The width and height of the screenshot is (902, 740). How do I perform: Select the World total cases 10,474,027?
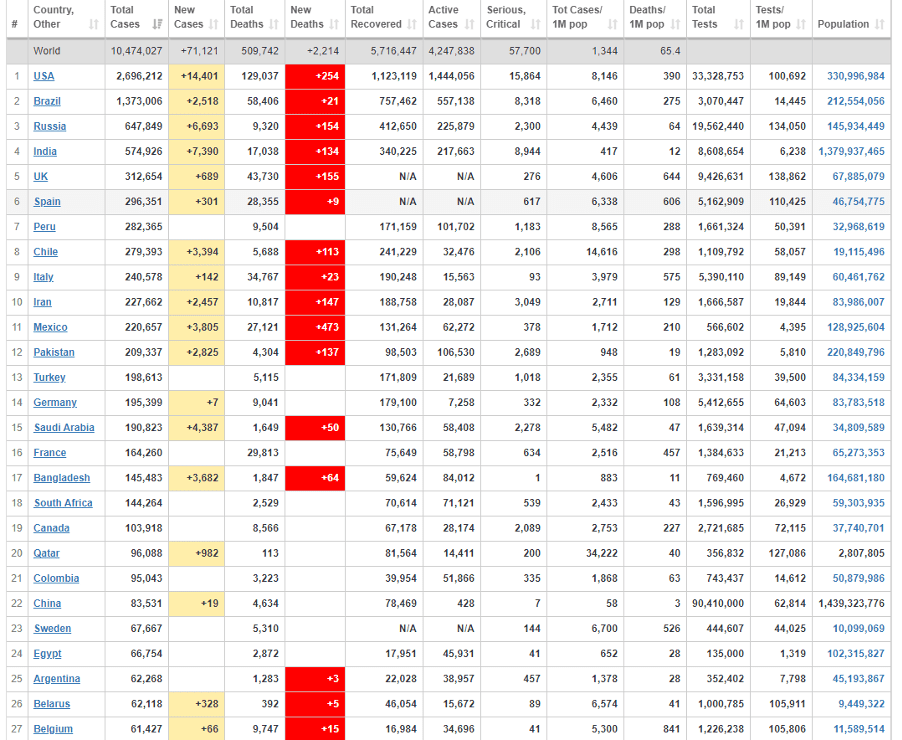[136, 51]
